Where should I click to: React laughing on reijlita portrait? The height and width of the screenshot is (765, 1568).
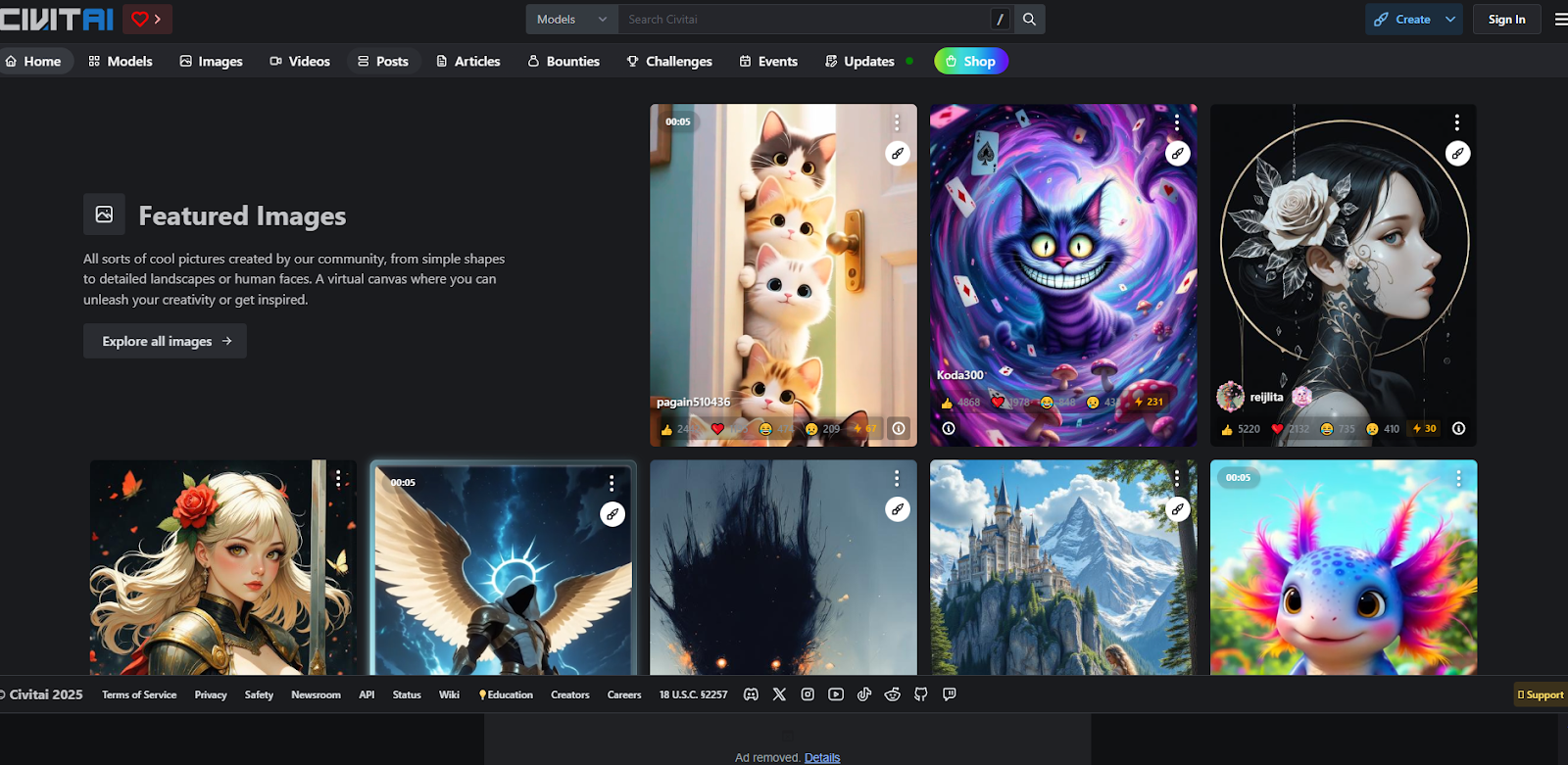pos(1337,428)
